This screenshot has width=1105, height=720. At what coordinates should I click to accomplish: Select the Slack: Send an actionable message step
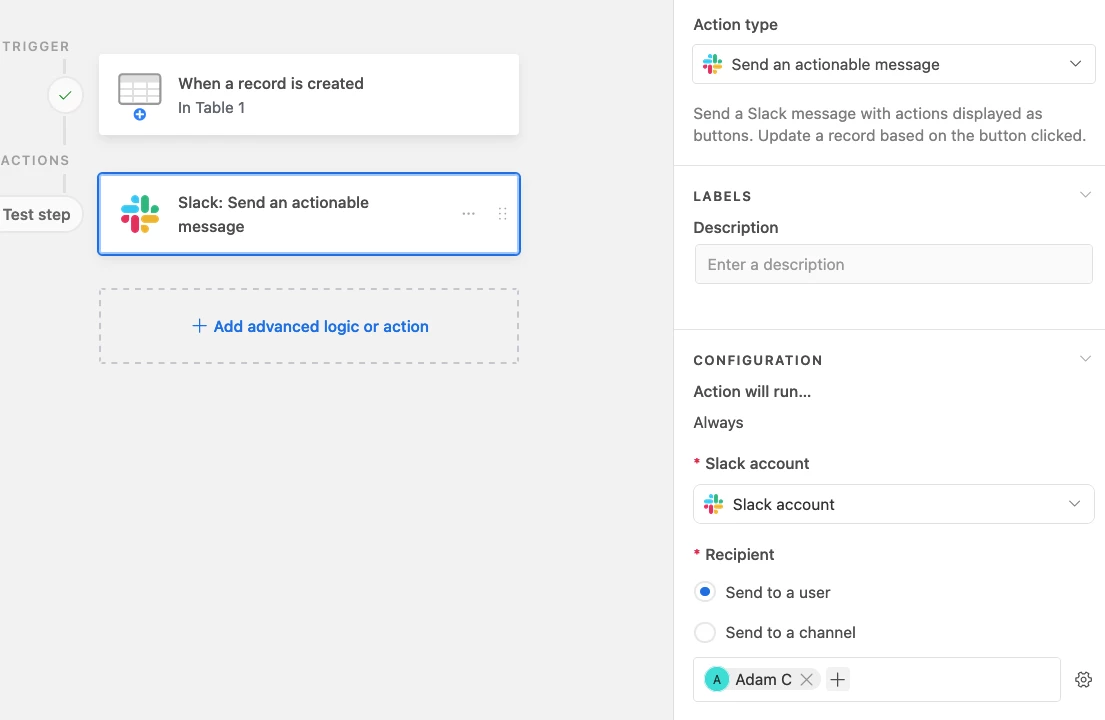click(x=309, y=213)
